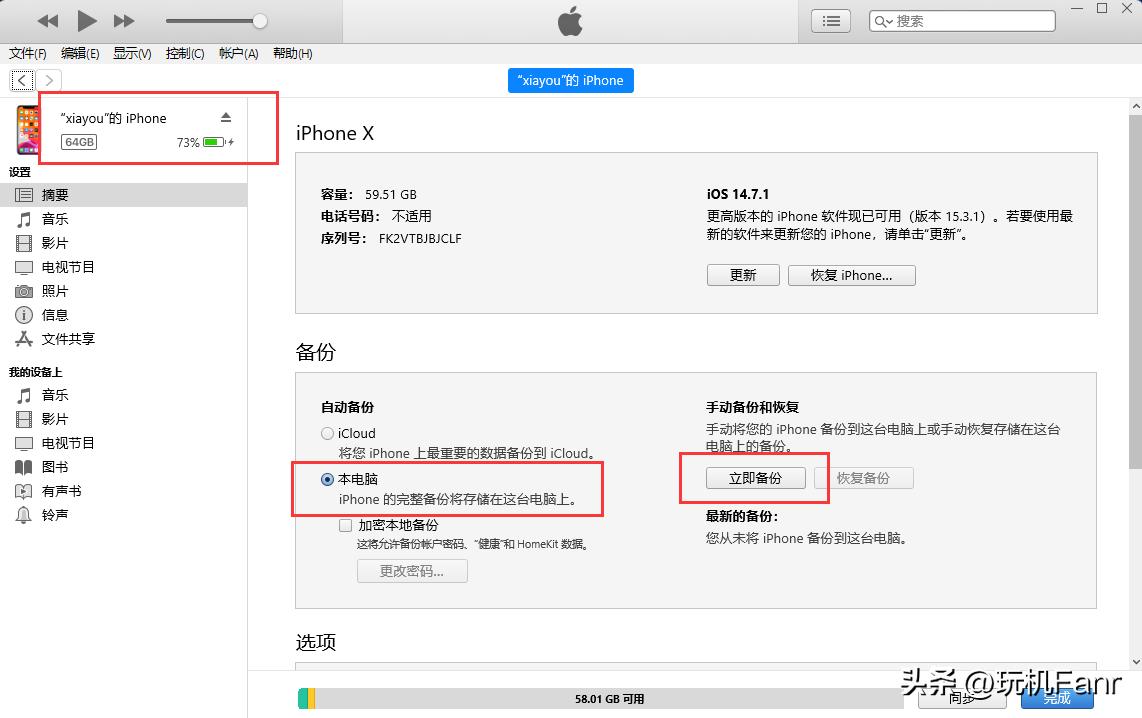This screenshot has height=718, width=1142.
Task: Expand the 帐户 menu
Action: pos(238,54)
